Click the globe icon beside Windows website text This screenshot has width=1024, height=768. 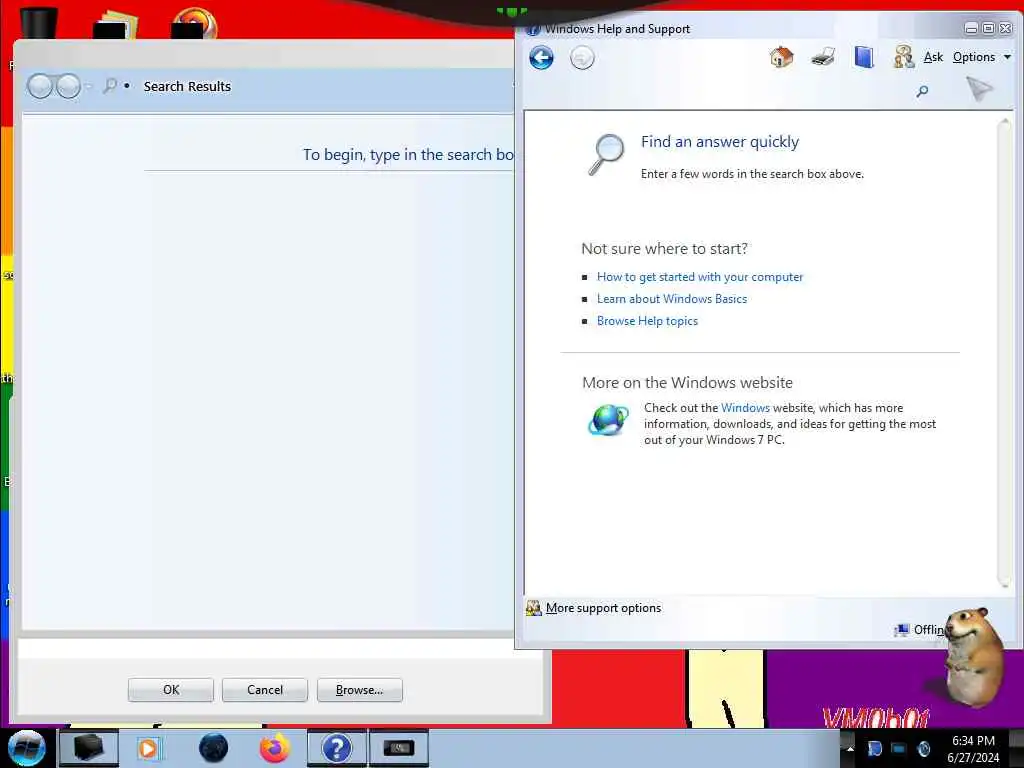(x=607, y=419)
